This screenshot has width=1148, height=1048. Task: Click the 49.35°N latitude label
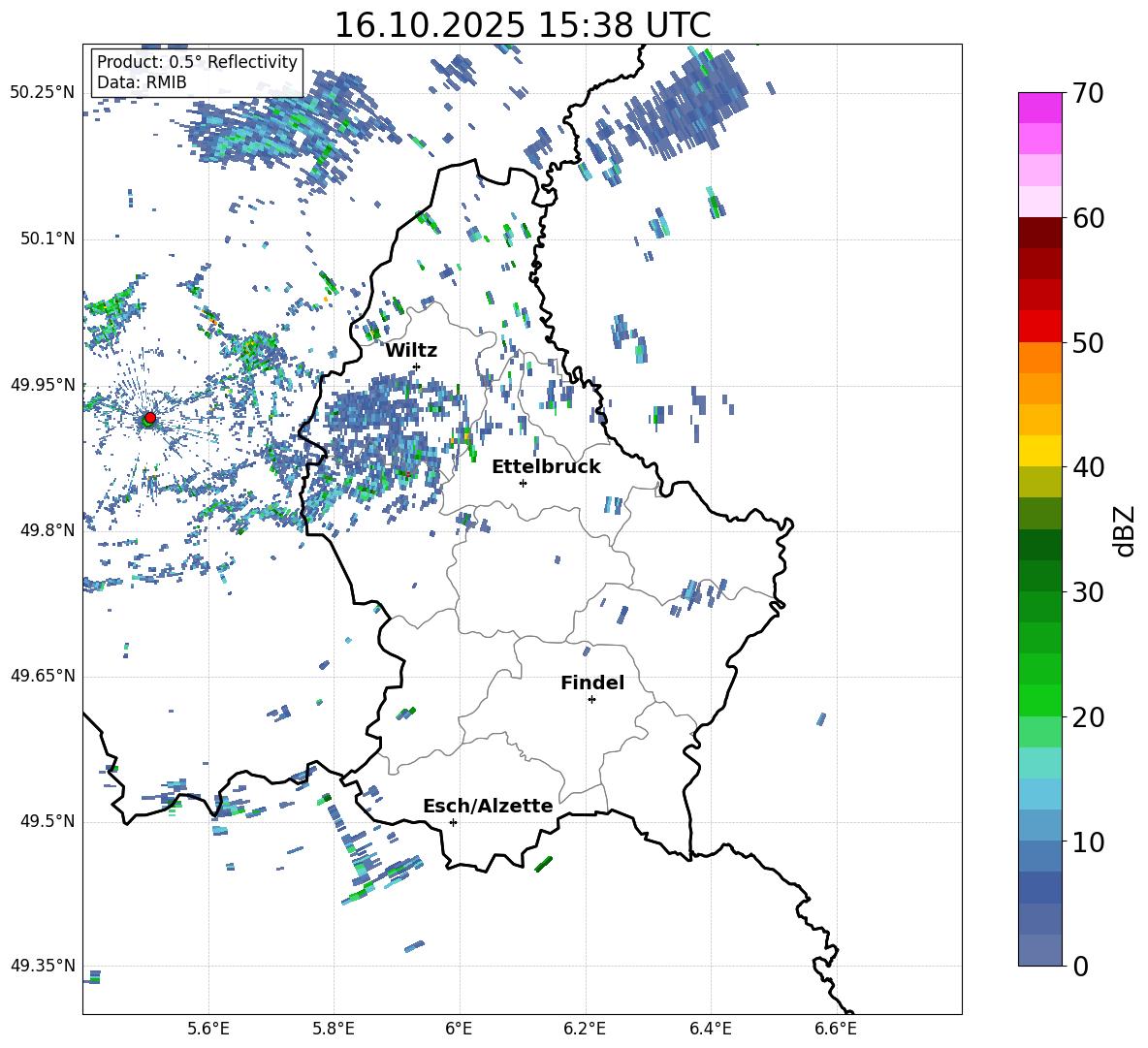(x=43, y=966)
